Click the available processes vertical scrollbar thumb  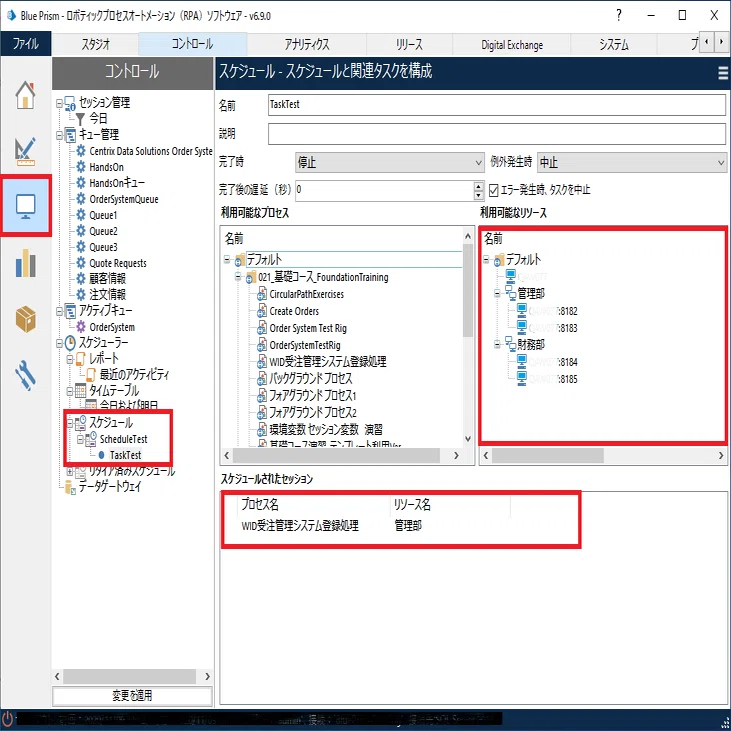coord(468,291)
